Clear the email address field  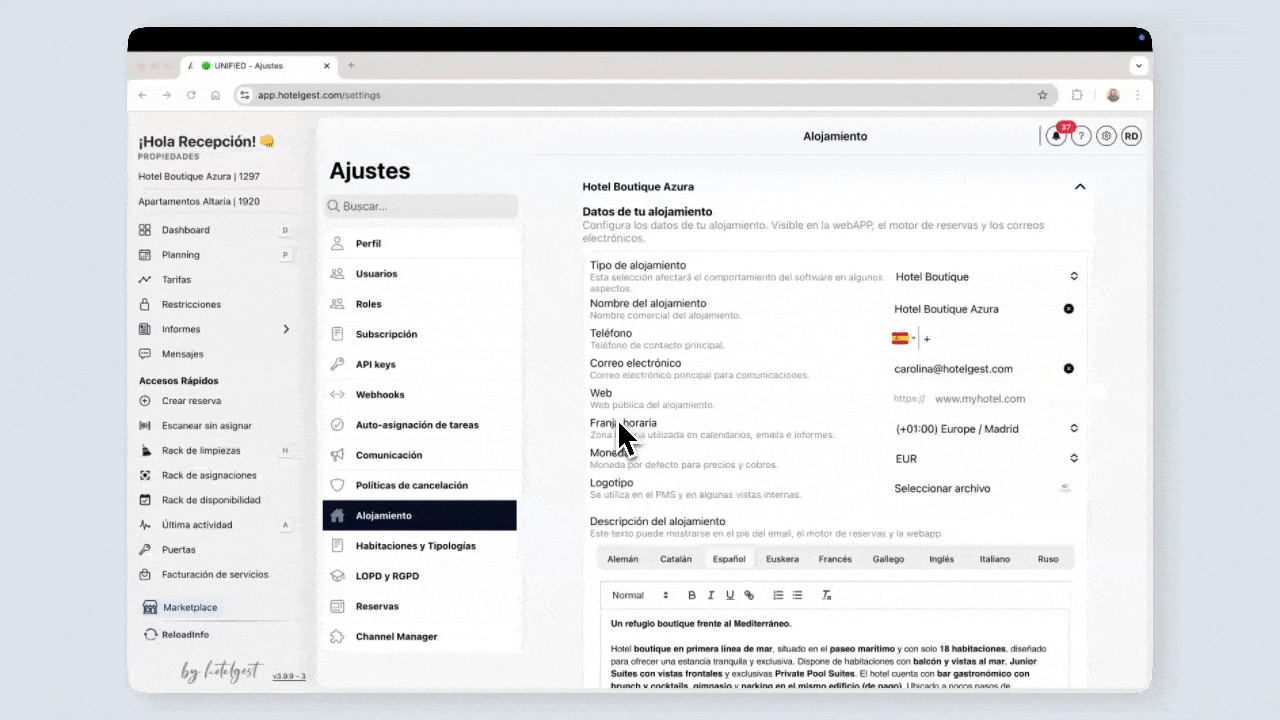pyautogui.click(x=1068, y=369)
